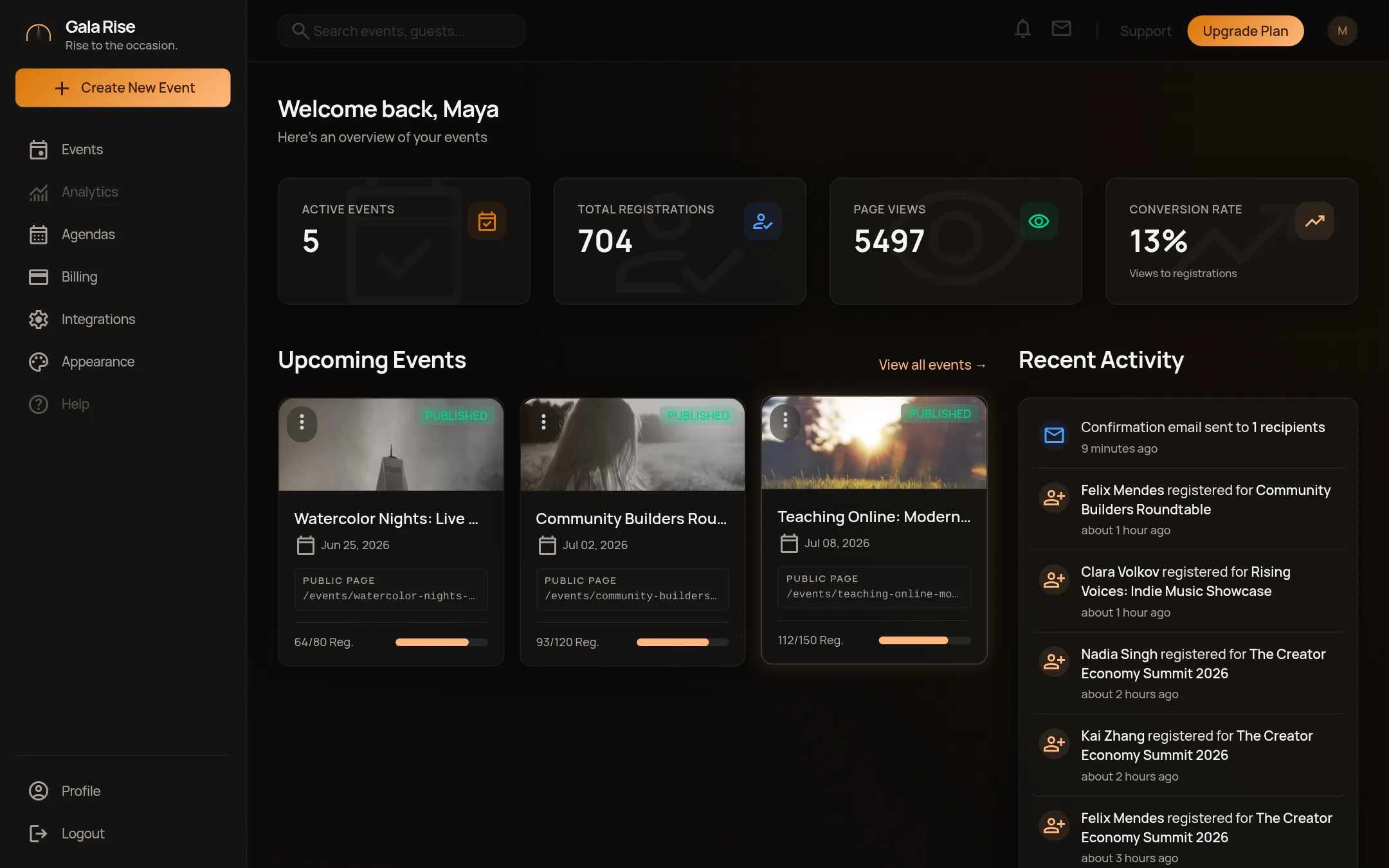The height and width of the screenshot is (868, 1389).
Task: Open /events/teaching-online-mo public page link
Action: coord(872,594)
